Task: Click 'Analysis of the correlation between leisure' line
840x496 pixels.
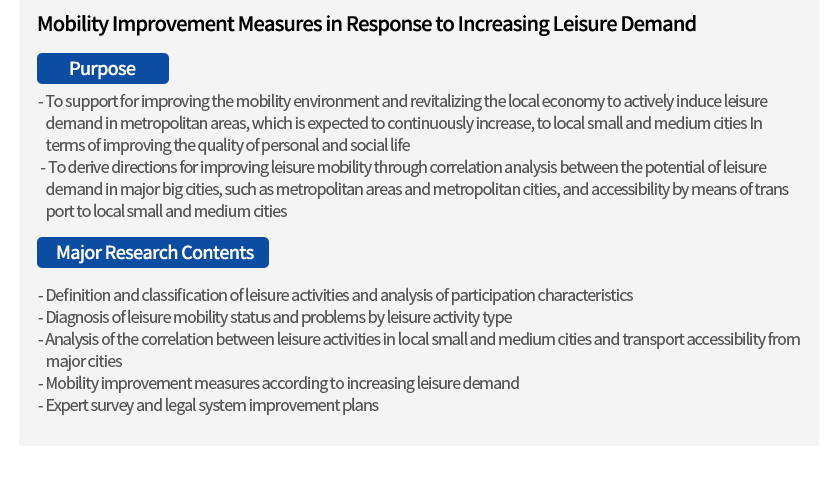Action: pos(419,339)
